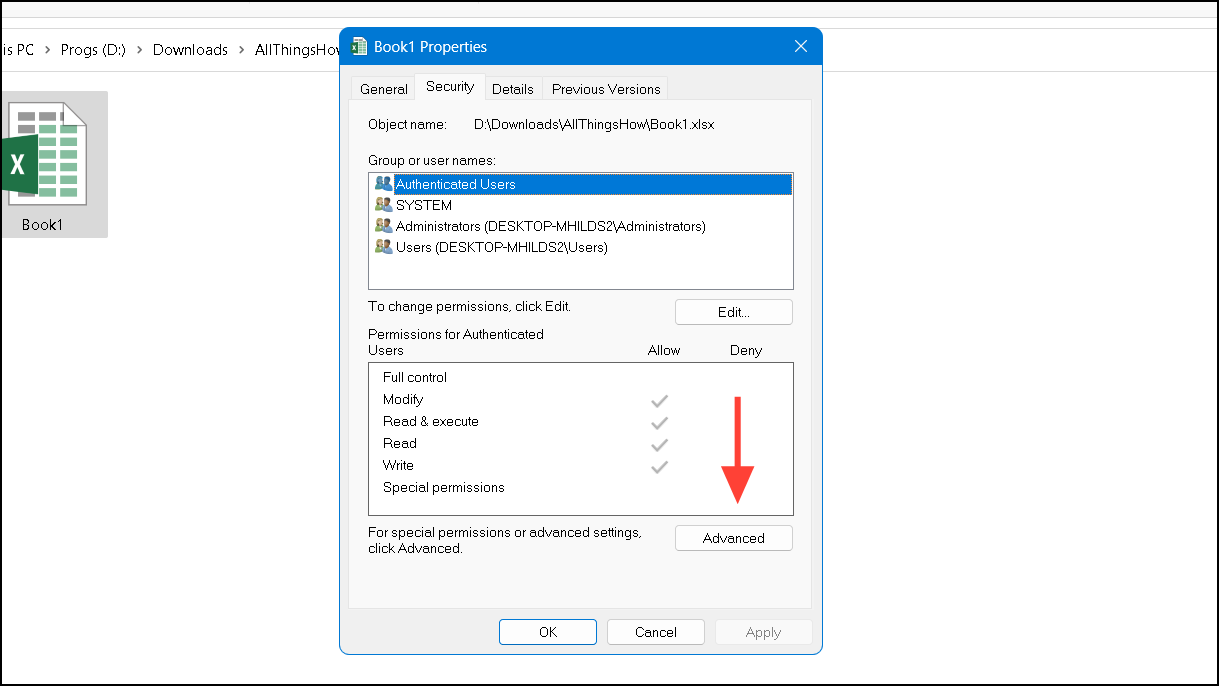Open Advanced security settings
This screenshot has height=686, width=1219.
pos(733,537)
